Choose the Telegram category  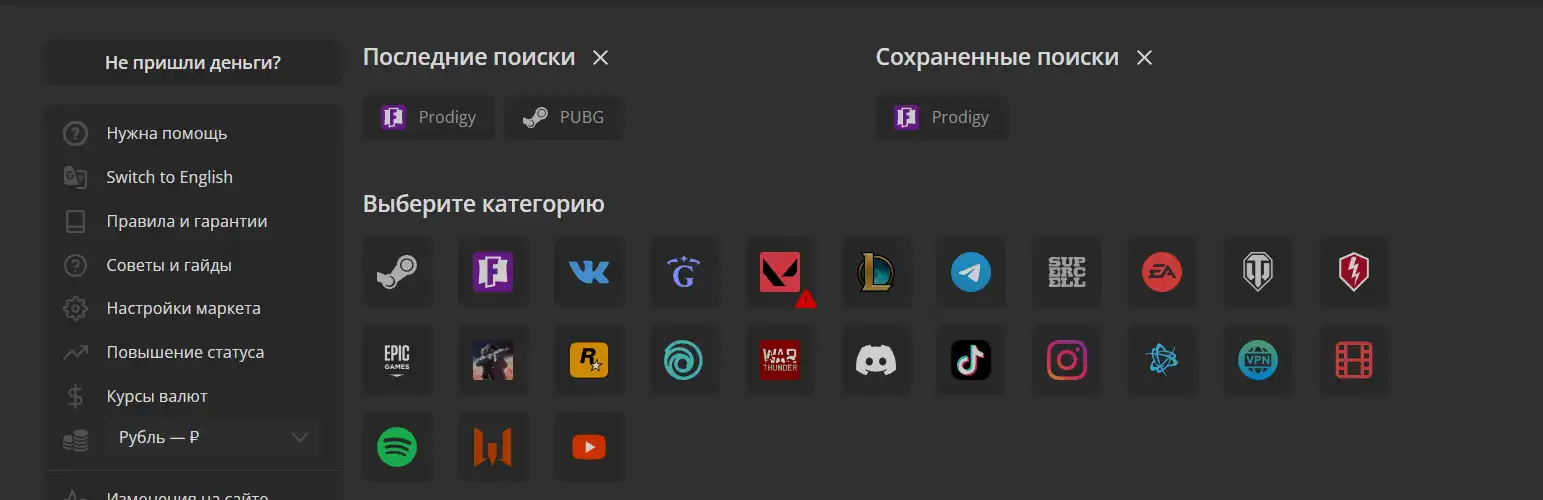click(971, 272)
